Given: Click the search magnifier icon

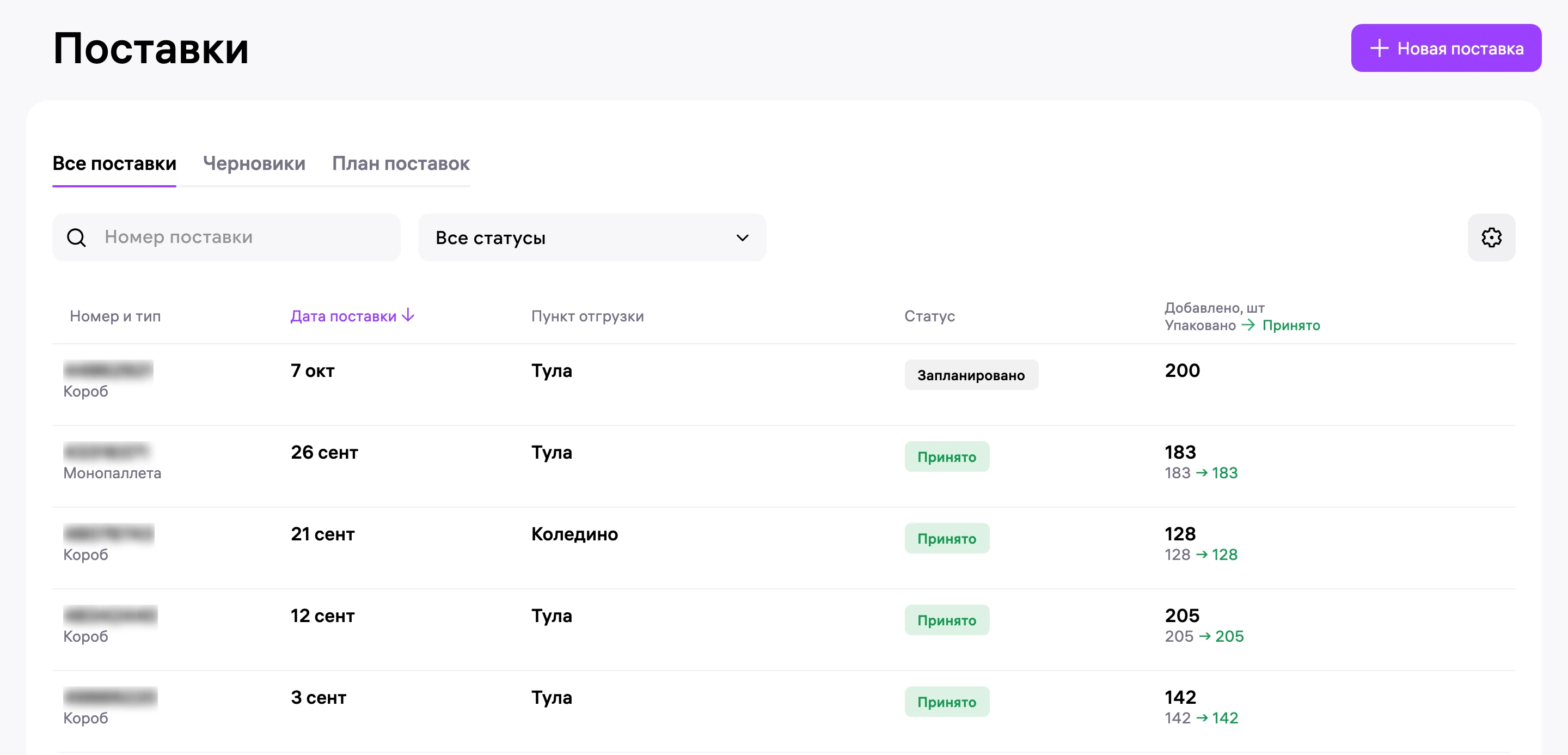Looking at the screenshot, I should [76, 238].
